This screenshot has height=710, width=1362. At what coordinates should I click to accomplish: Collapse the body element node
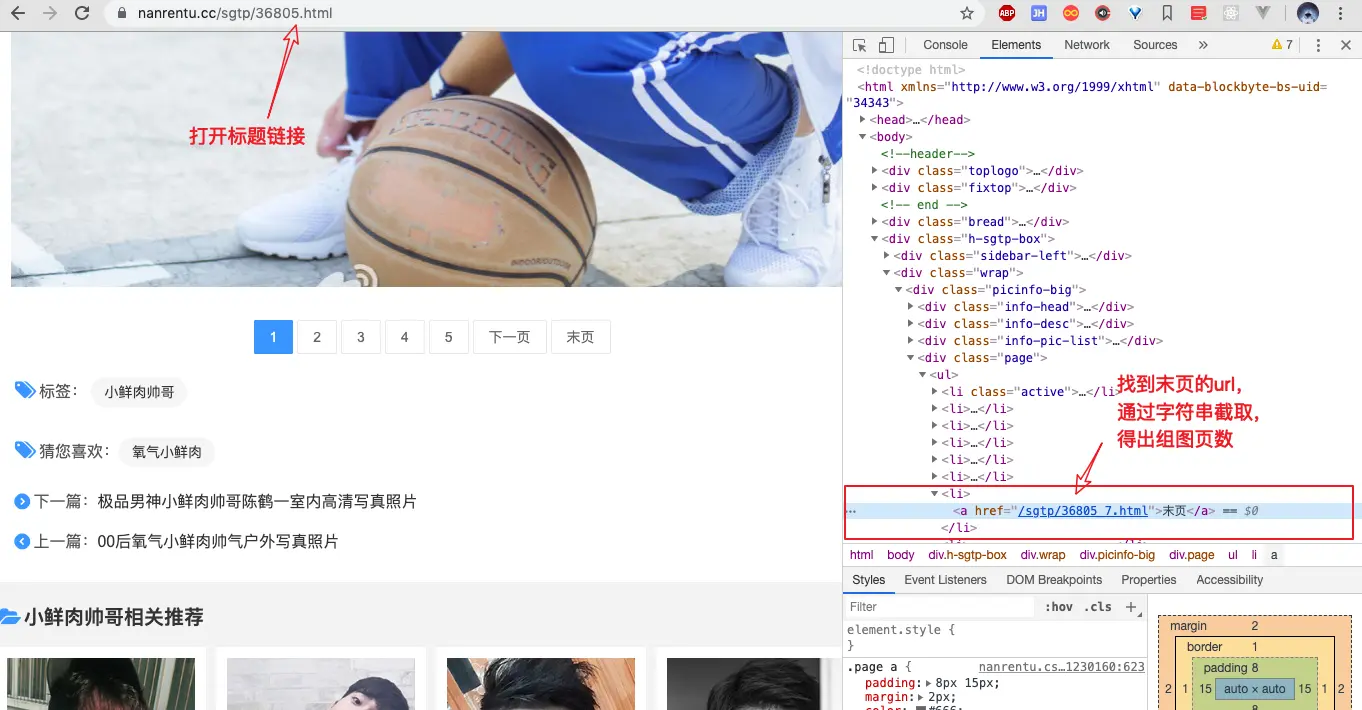pos(862,137)
